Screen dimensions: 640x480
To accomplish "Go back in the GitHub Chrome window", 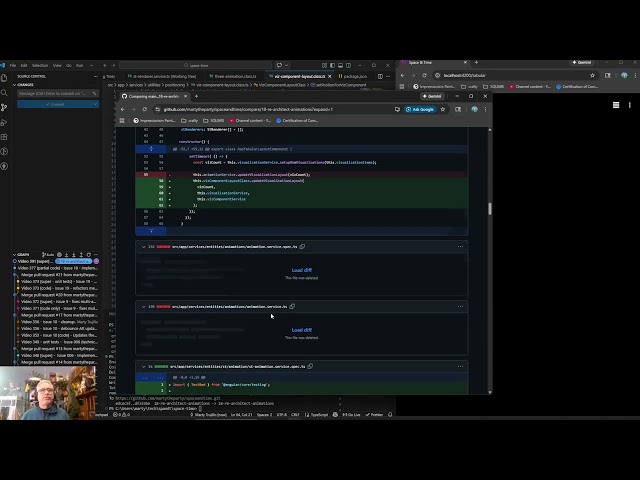I will [x=122, y=109].
